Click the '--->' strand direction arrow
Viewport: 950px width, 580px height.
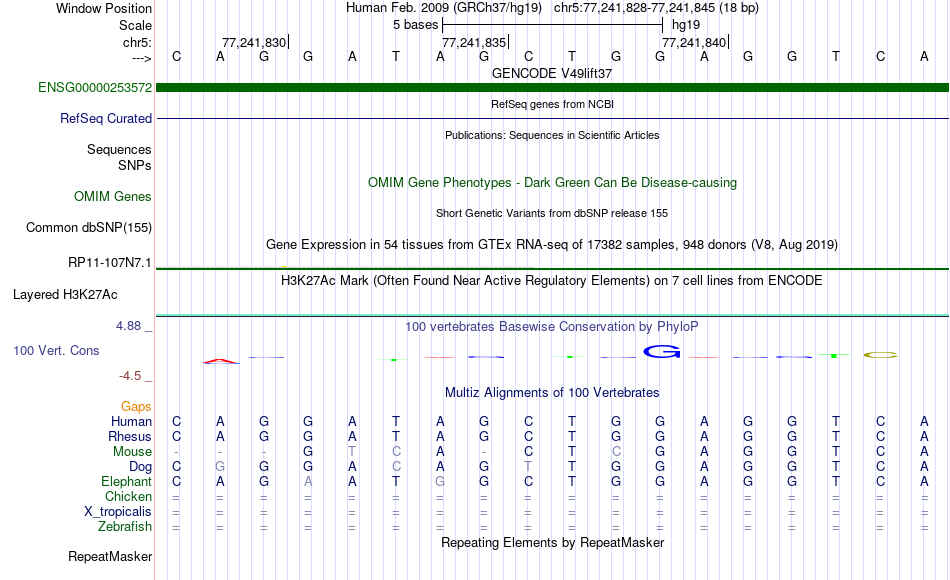pos(142,58)
